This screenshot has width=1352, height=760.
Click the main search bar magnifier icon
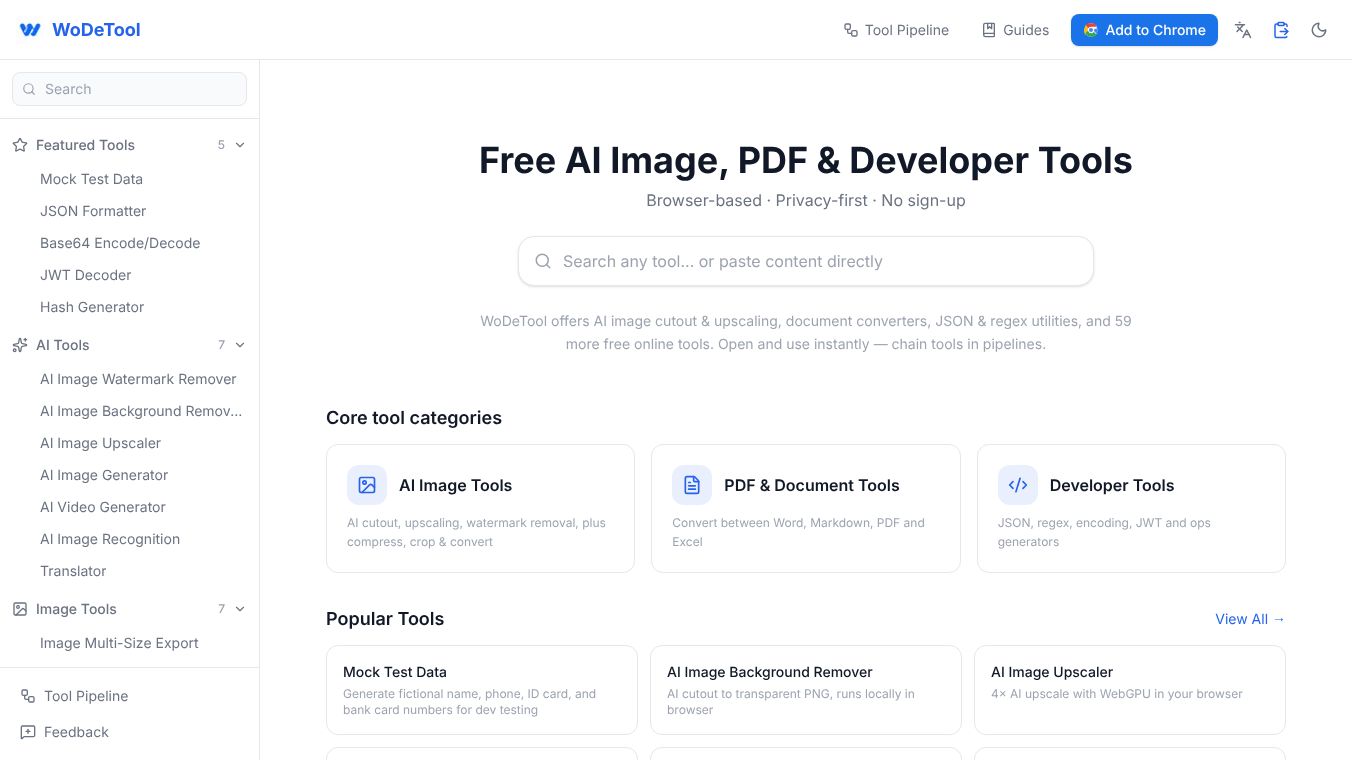click(x=543, y=261)
